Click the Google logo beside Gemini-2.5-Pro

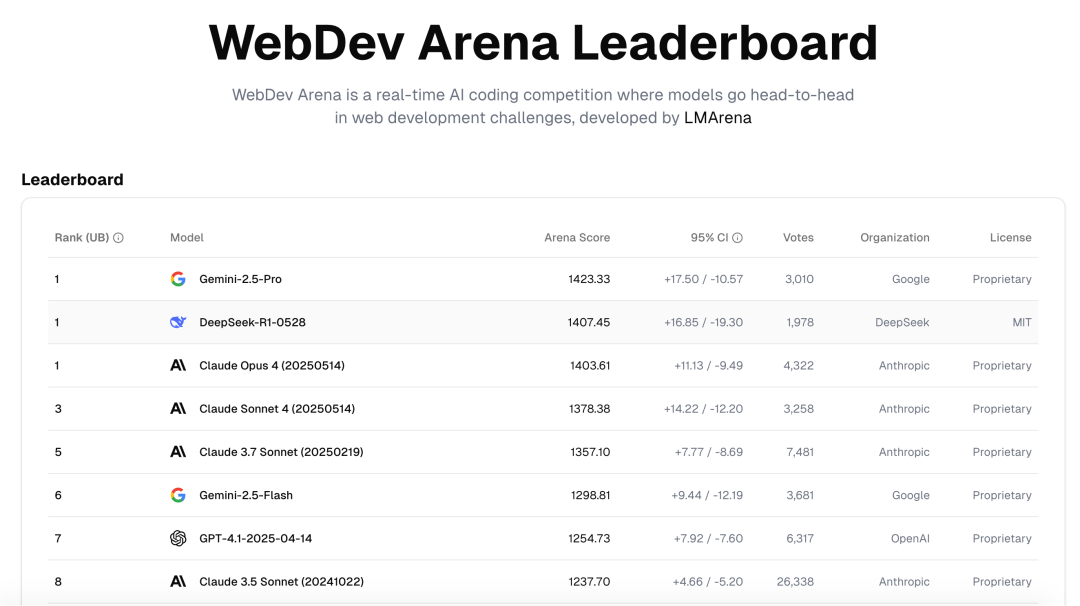pyautogui.click(x=178, y=279)
